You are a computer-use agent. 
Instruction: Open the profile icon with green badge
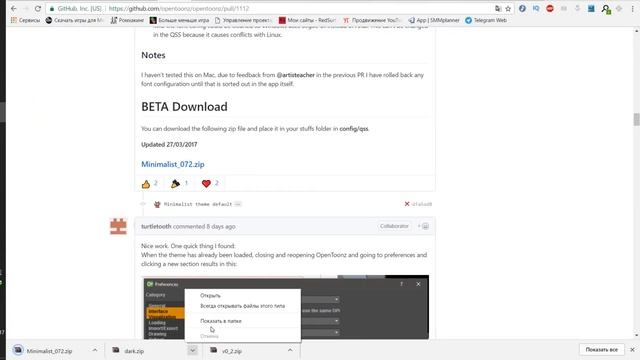coord(606,9)
